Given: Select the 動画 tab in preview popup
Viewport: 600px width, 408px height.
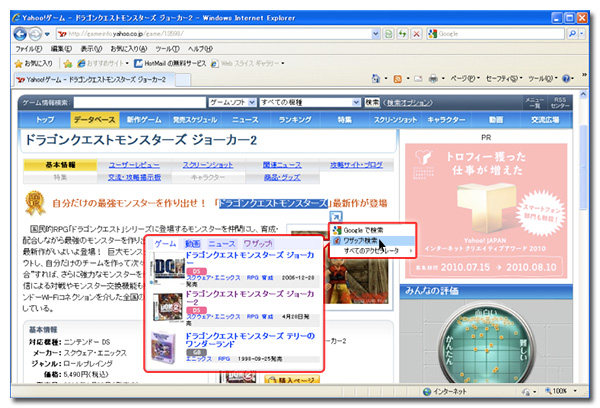Looking at the screenshot, I should point(192,244).
